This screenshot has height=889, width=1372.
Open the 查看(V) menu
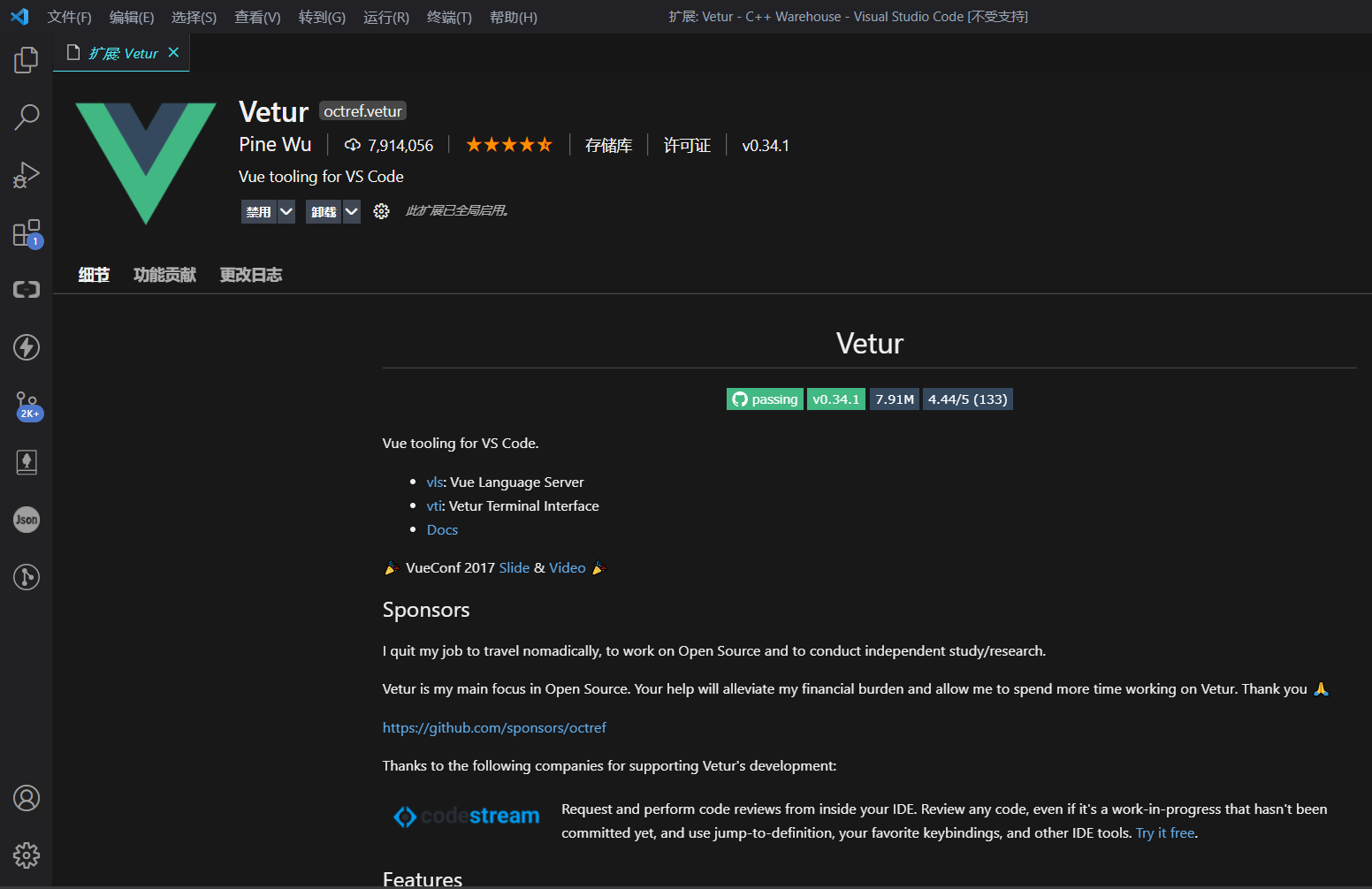coord(257,17)
